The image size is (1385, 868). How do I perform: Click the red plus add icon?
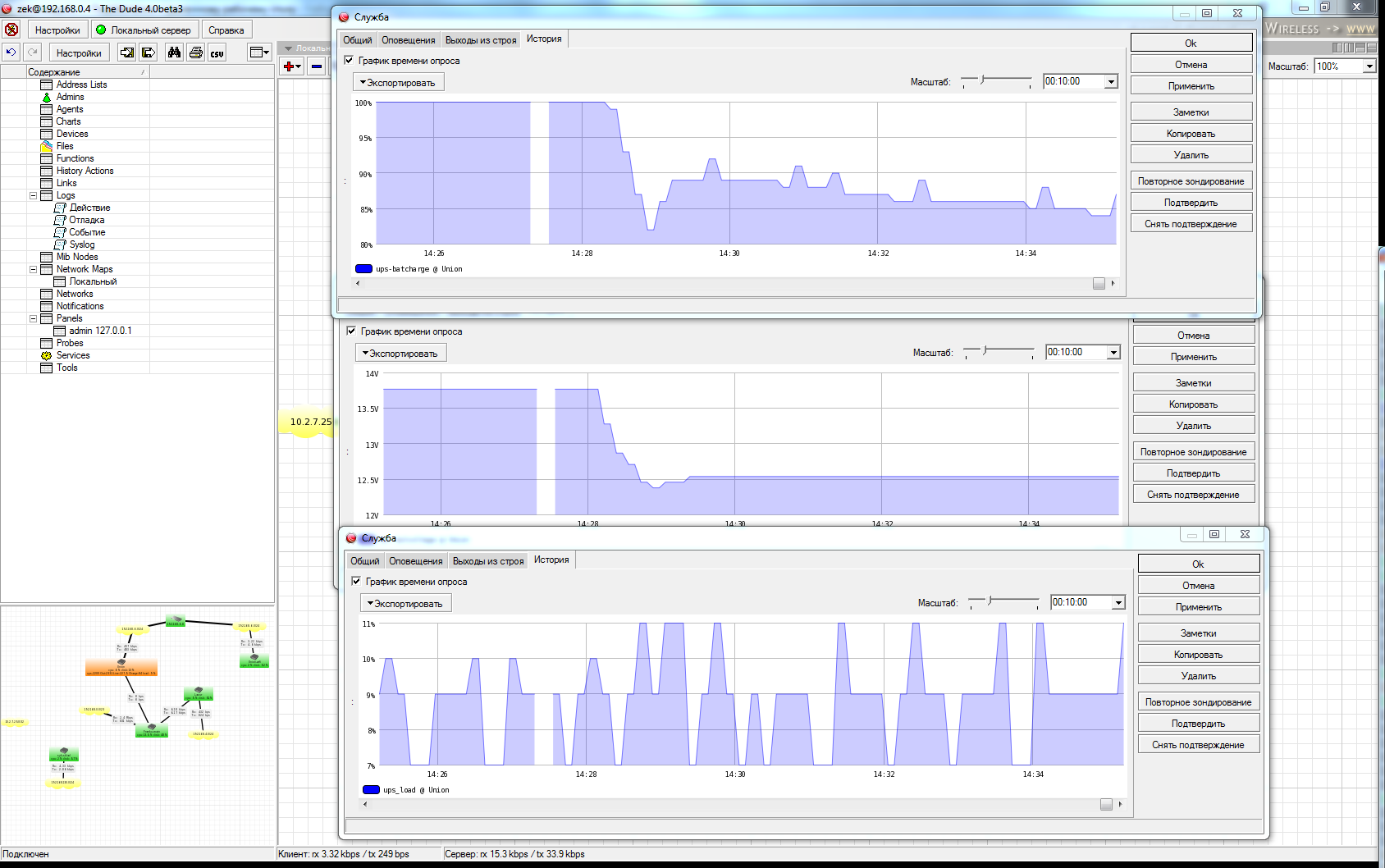tap(291, 66)
